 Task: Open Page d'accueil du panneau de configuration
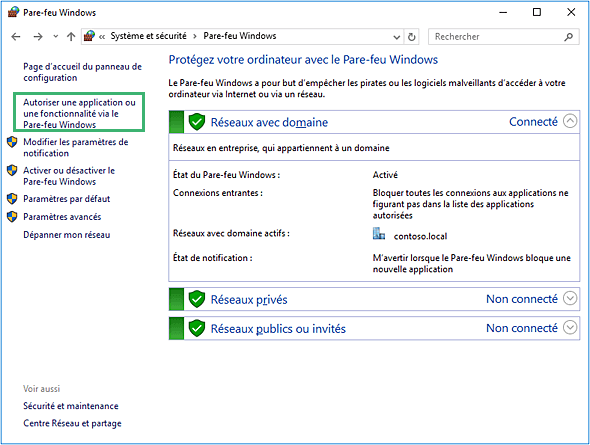tap(82, 72)
